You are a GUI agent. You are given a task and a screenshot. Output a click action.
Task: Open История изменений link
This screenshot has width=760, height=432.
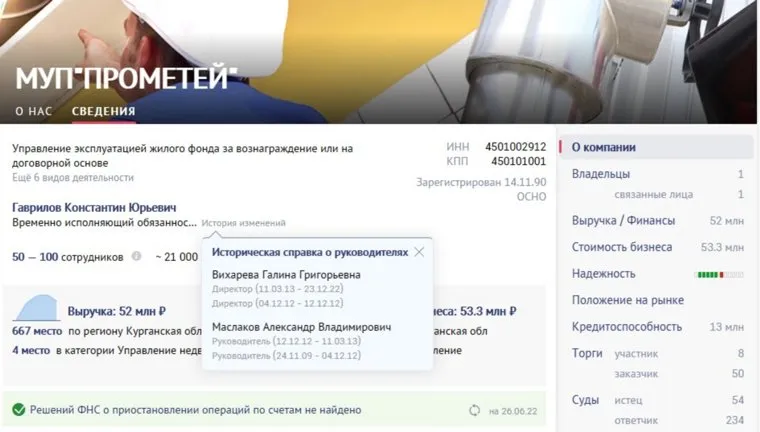click(x=243, y=223)
